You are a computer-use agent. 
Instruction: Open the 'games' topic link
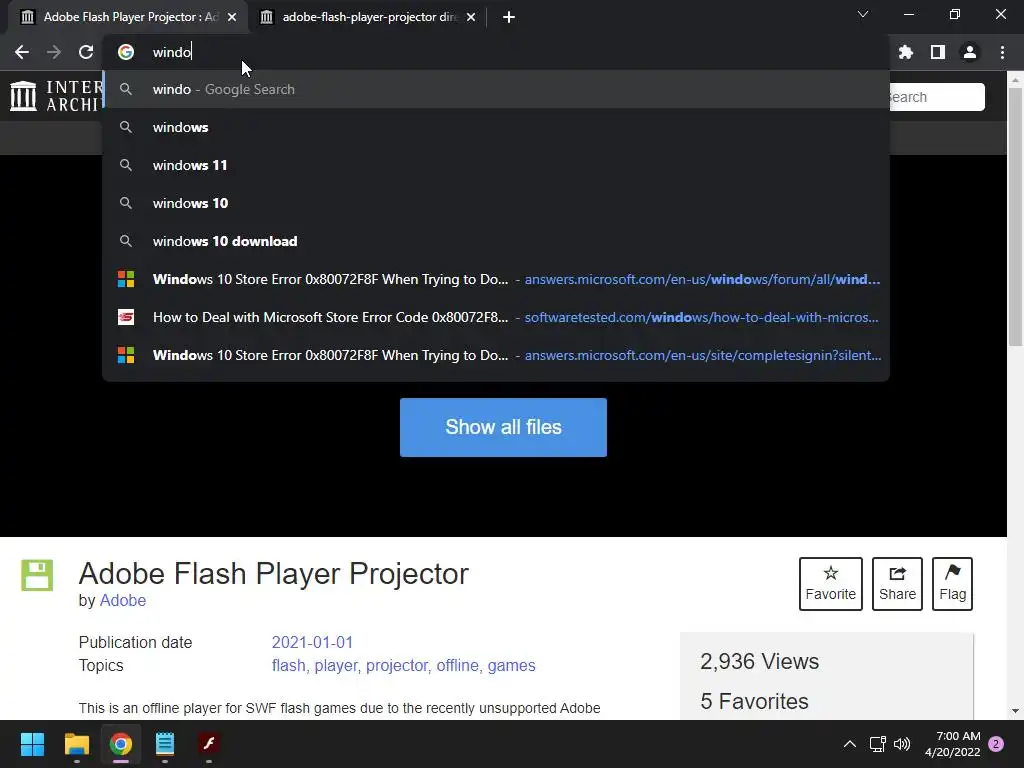click(x=511, y=665)
